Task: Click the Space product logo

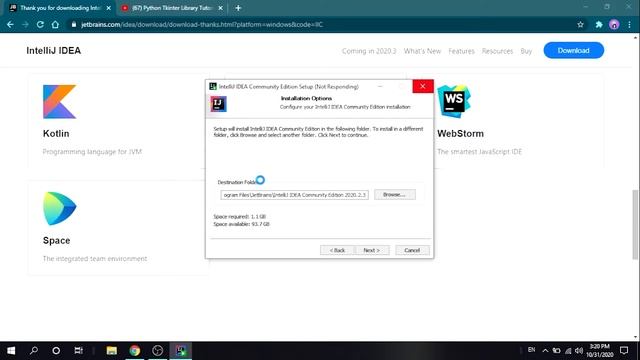Action: [60, 209]
